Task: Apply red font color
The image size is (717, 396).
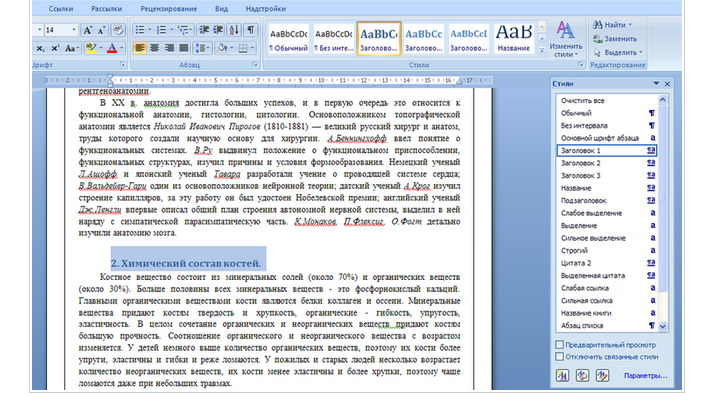Action: tap(112, 48)
